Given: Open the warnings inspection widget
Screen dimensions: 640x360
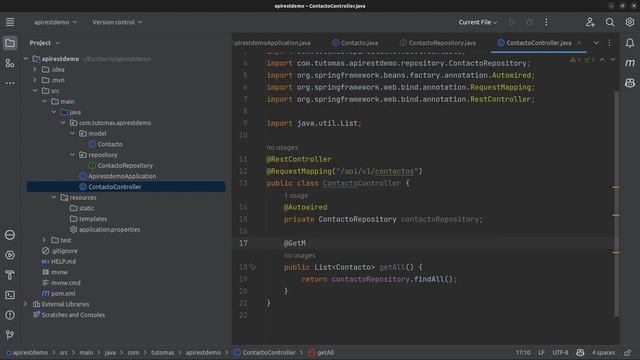Looking at the screenshot, I should (x=582, y=60).
